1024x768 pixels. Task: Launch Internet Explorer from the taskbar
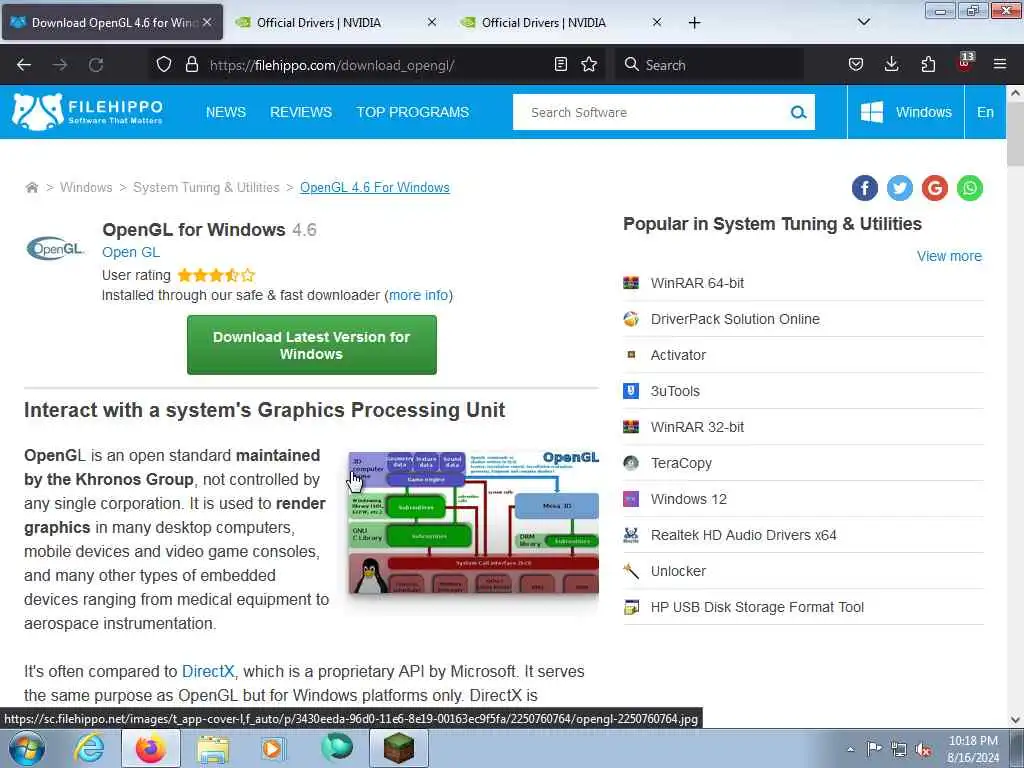pyautogui.click(x=89, y=748)
